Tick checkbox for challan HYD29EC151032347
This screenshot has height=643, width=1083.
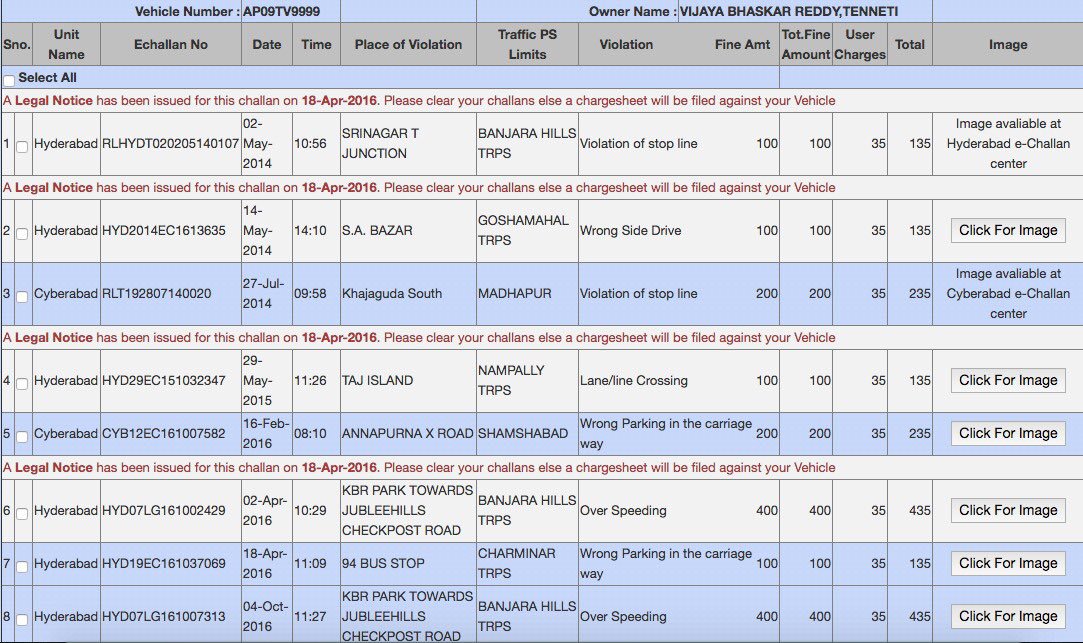tap(22, 383)
